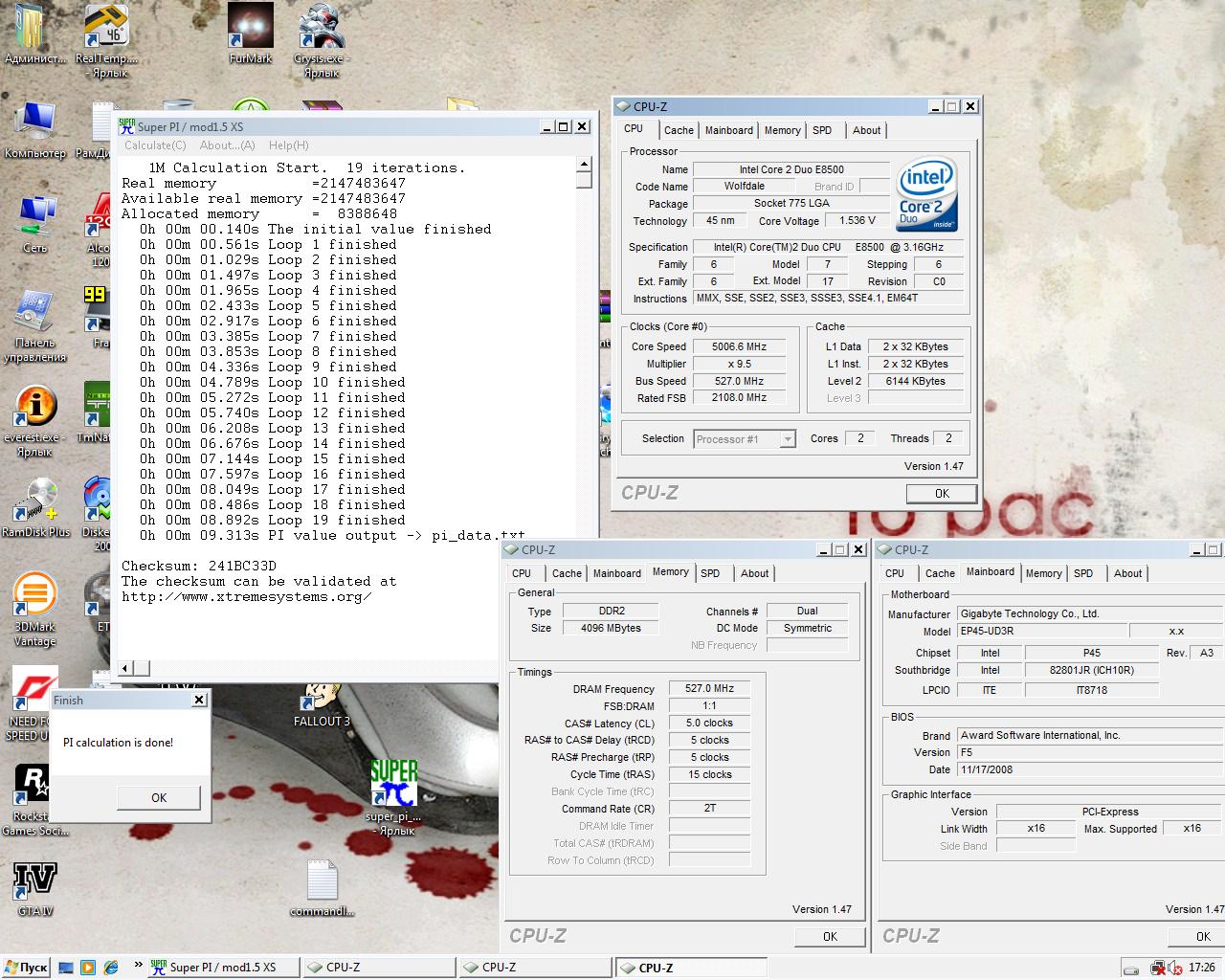Click the Intel Core 2 Duo logo

pyautogui.click(x=926, y=195)
